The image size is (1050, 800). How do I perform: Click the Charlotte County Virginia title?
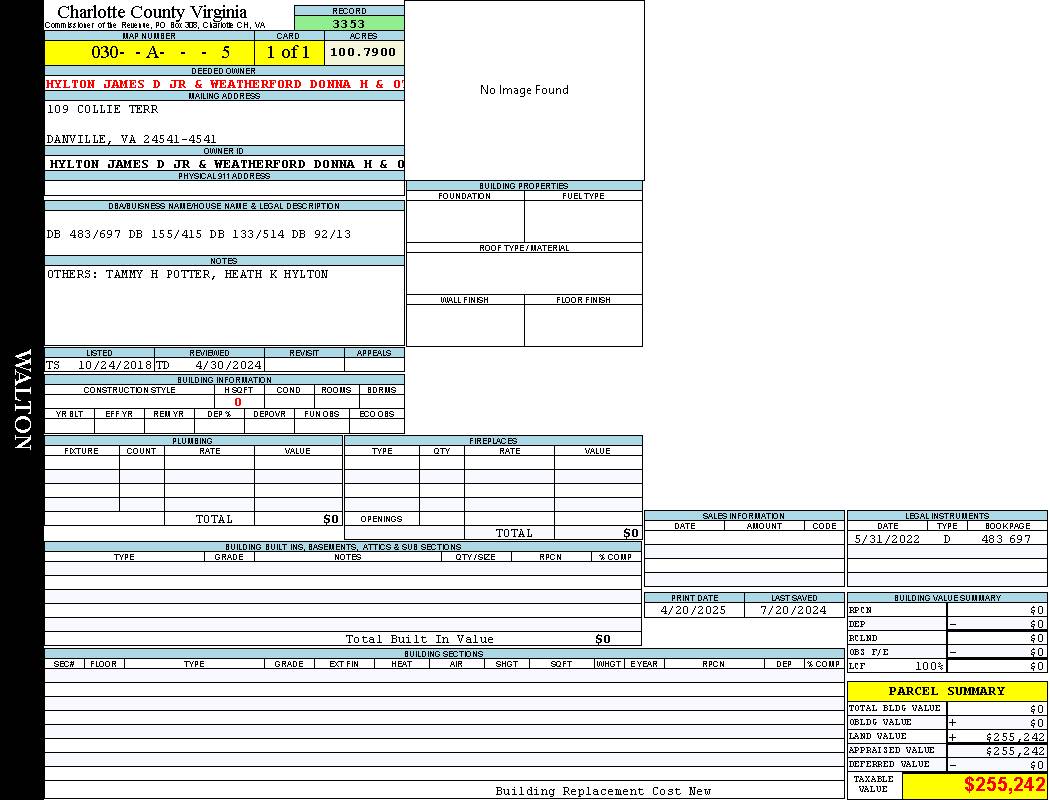(152, 12)
